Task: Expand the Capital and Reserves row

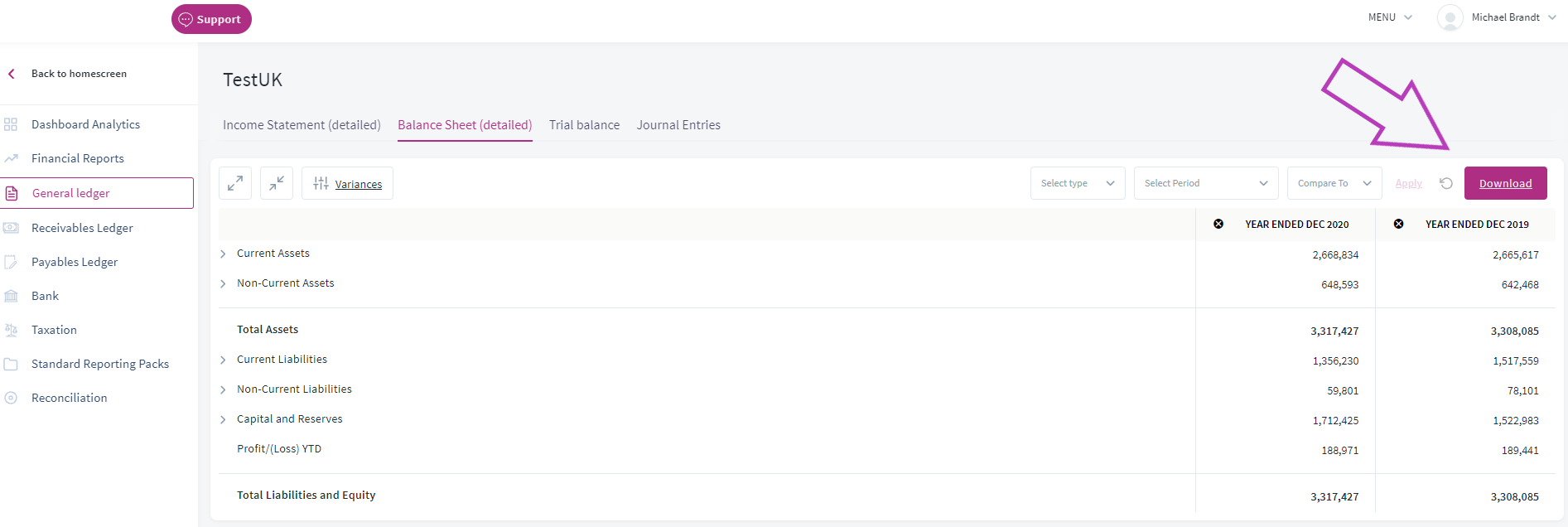Action: coord(223,419)
